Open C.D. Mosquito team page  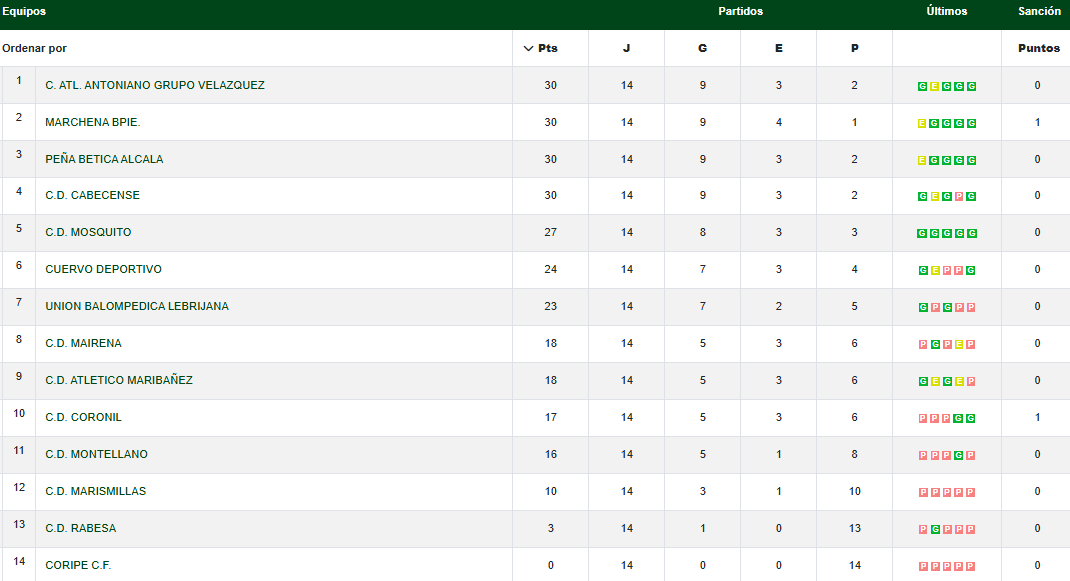[88, 232]
